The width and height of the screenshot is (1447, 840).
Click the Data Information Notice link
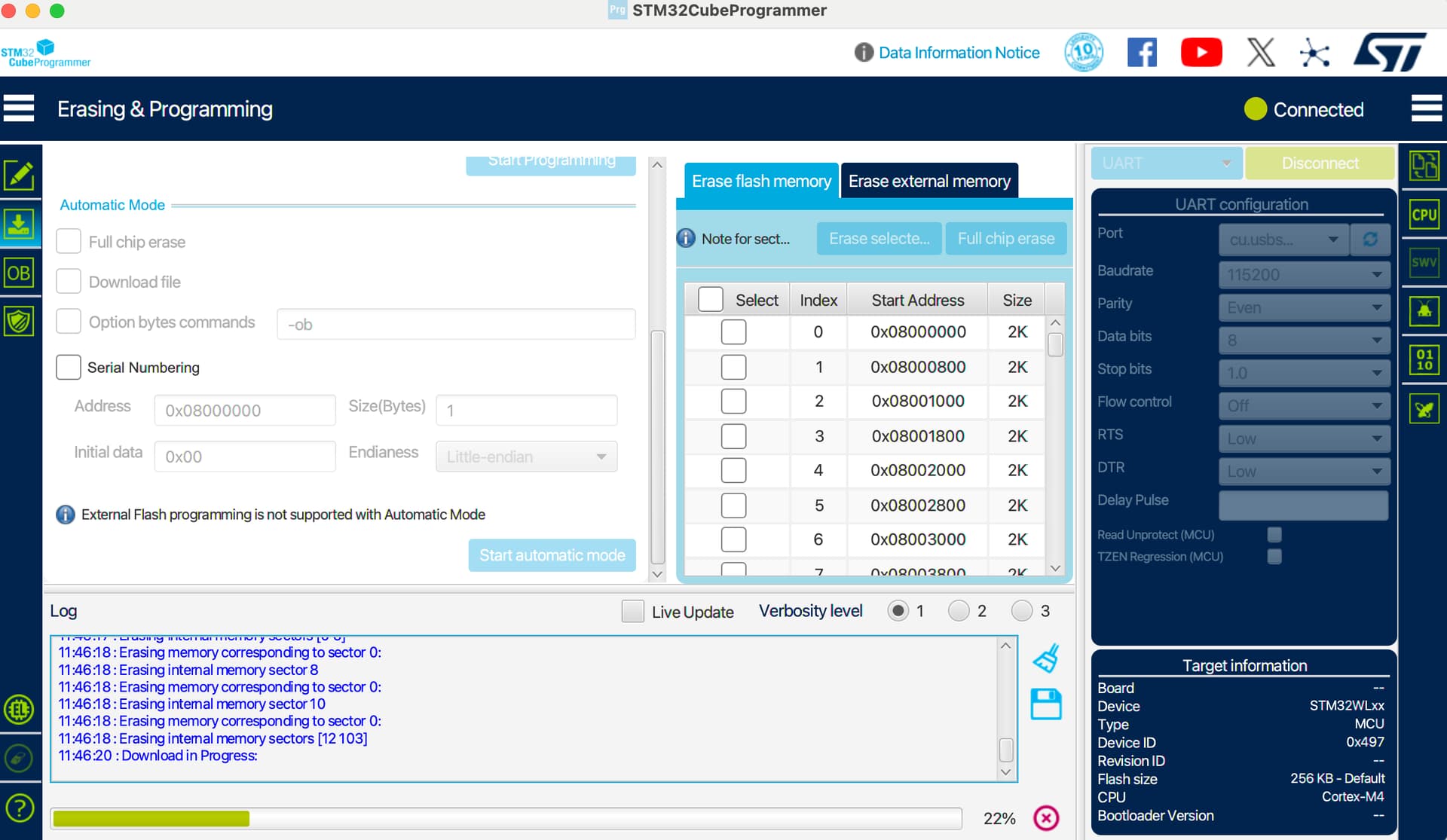[x=959, y=53]
